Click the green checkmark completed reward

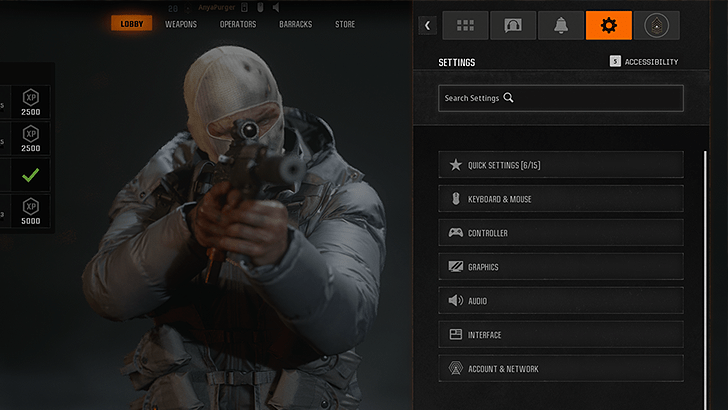coord(31,175)
